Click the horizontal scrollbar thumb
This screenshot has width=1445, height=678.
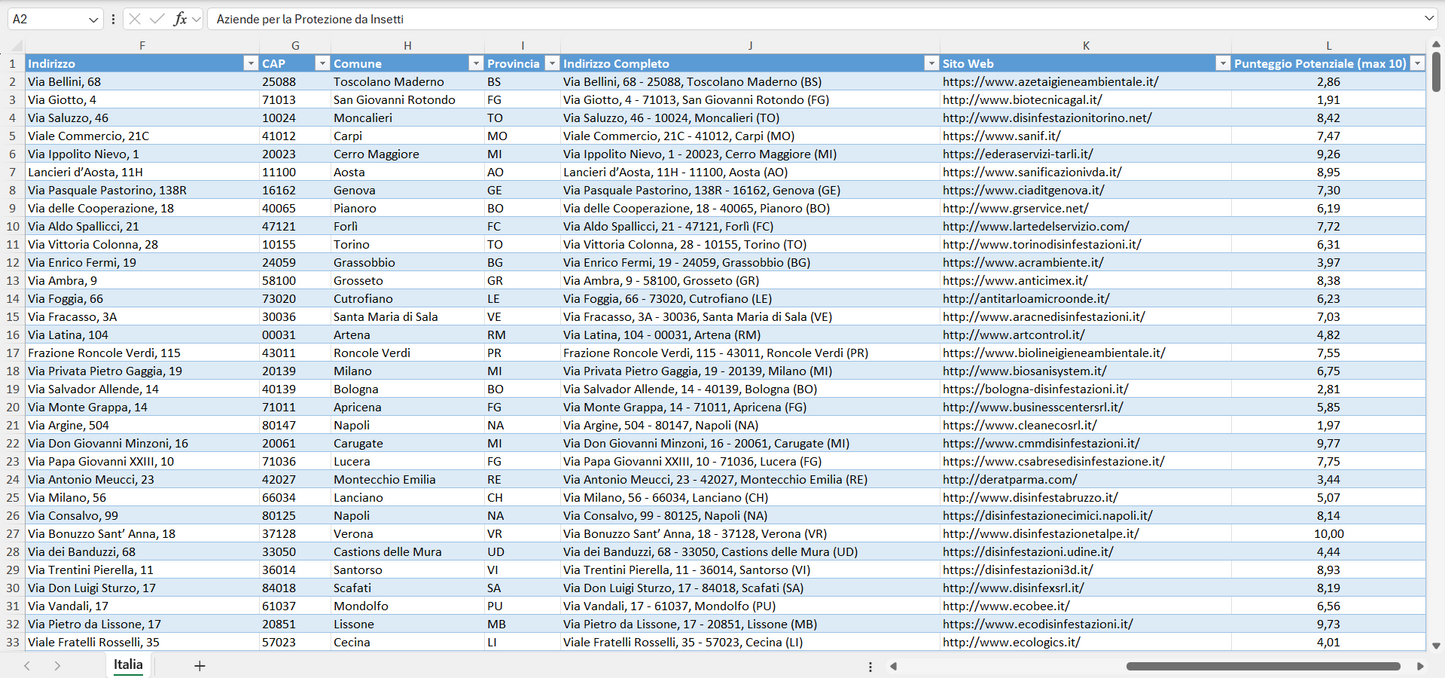pyautogui.click(x=1262, y=666)
